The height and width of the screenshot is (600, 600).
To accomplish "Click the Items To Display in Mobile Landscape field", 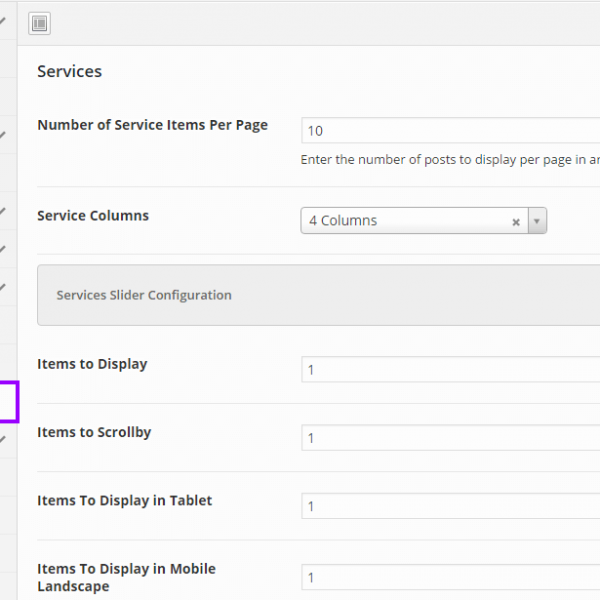I will click(450, 577).
